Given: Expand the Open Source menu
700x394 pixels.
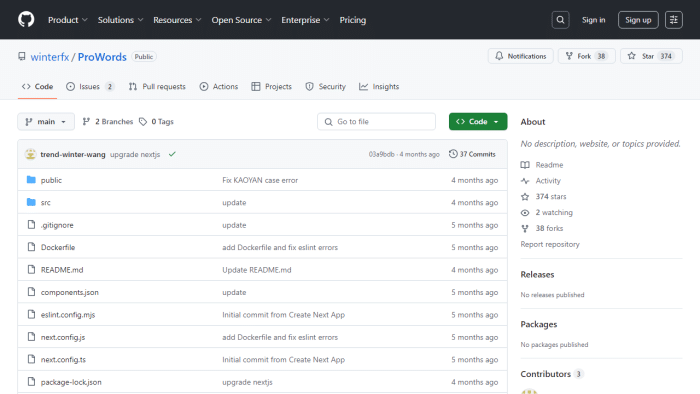Looking at the screenshot, I should point(242,20).
